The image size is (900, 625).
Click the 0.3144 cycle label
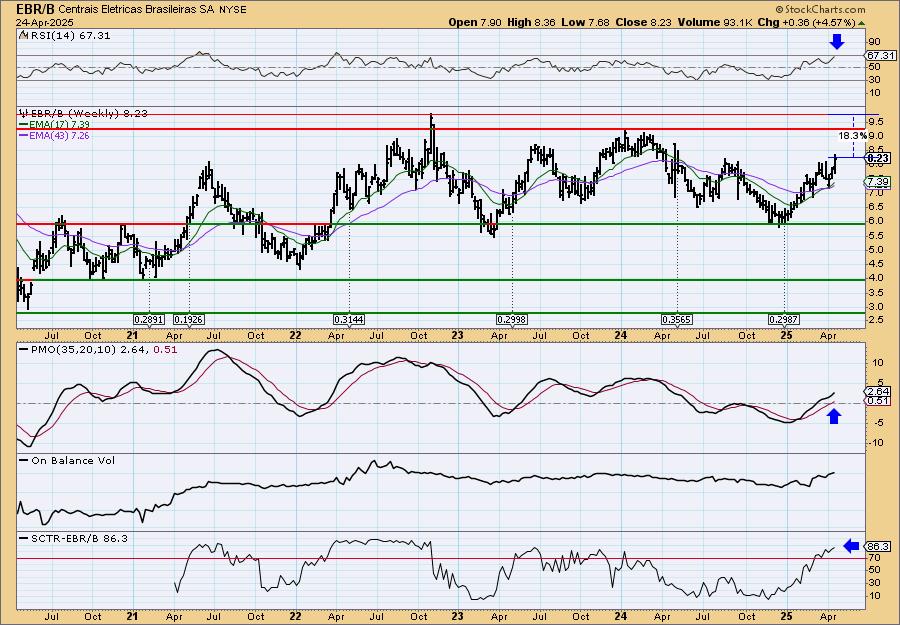350,319
